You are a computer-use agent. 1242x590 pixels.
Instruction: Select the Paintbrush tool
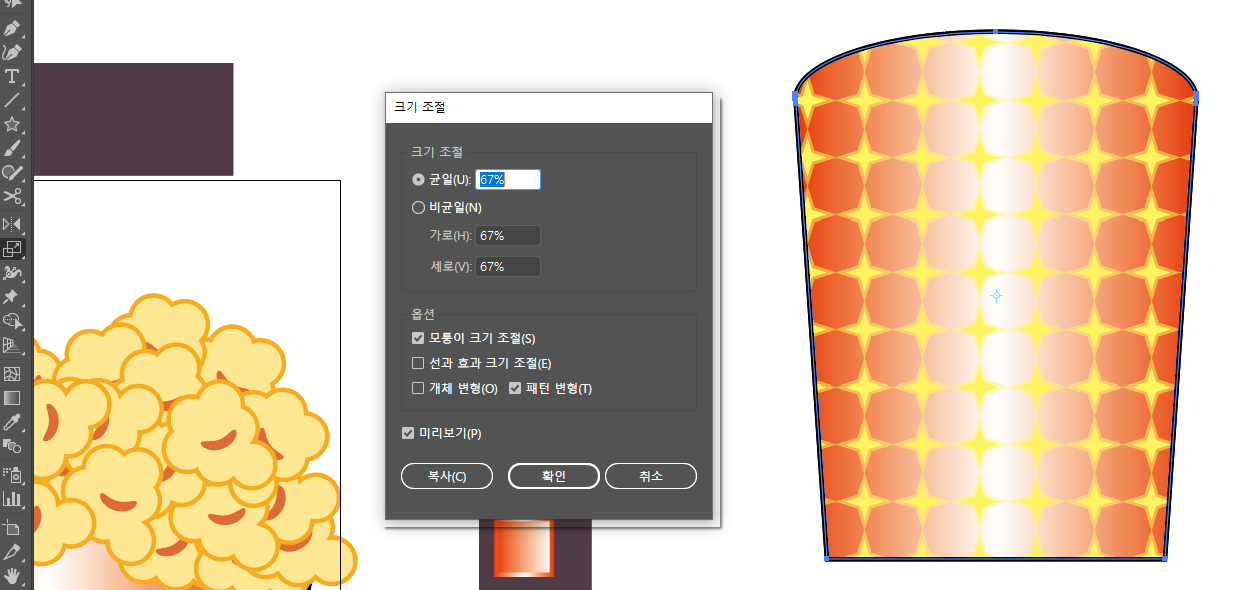coord(12,148)
